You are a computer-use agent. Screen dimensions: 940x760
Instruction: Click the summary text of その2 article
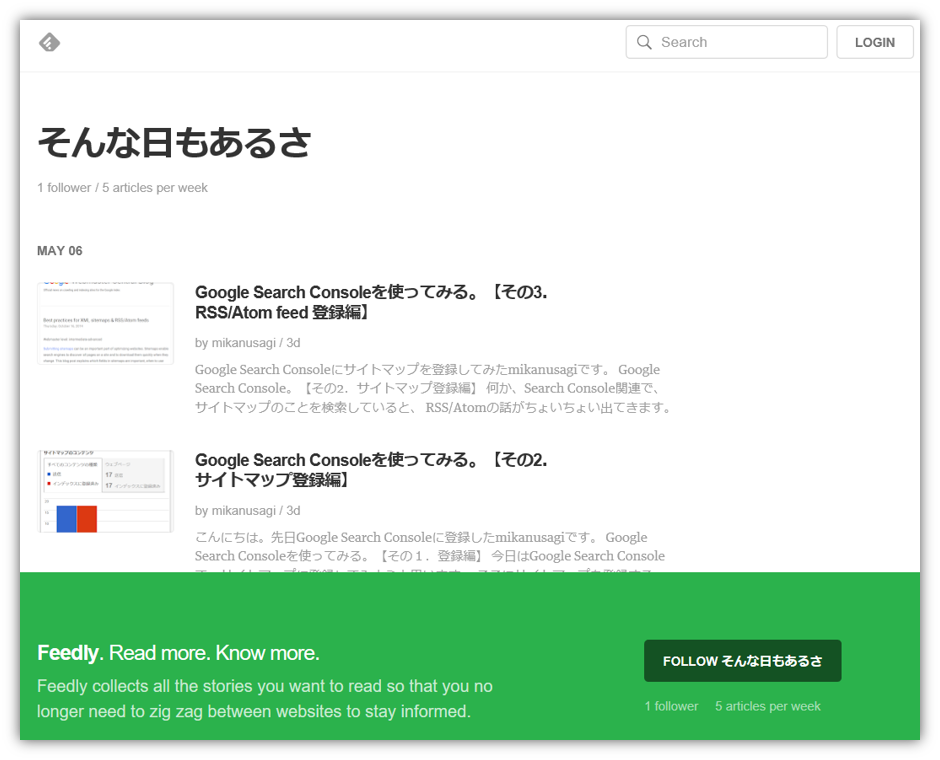(430, 550)
